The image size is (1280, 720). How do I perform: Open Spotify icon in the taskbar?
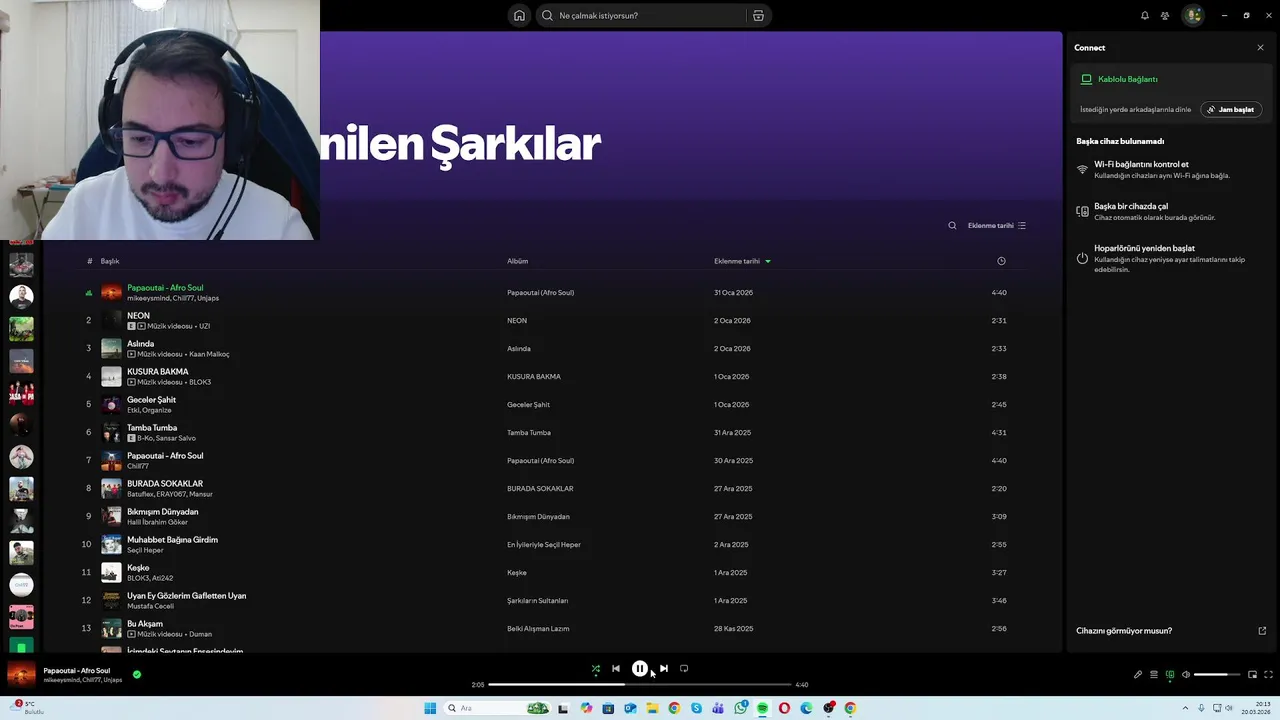(x=762, y=708)
